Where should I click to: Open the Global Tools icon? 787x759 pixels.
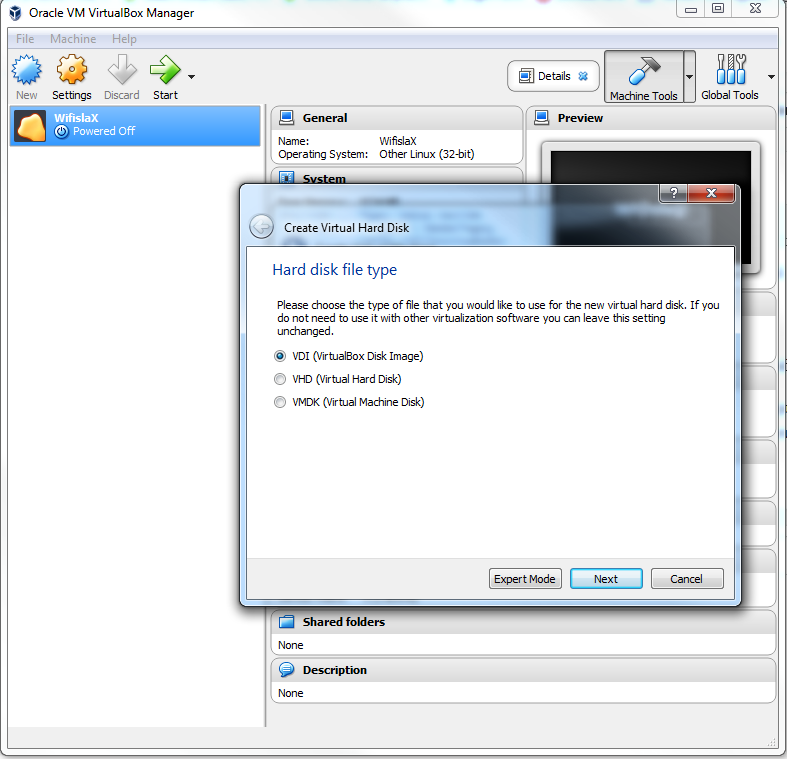tap(731, 69)
